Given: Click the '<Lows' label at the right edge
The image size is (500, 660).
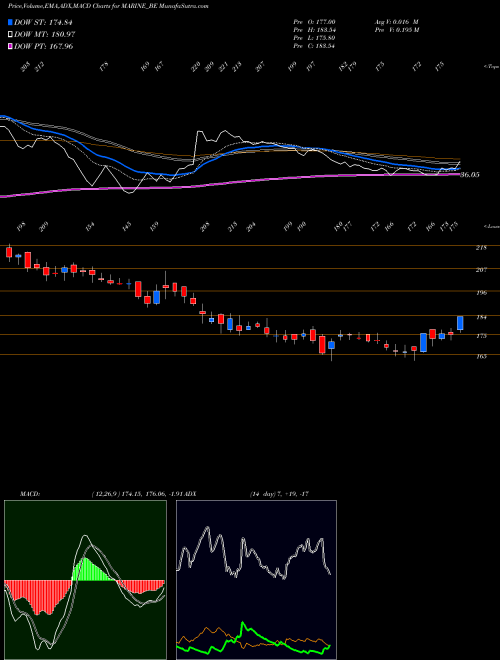Looking at the screenshot, I should tap(491, 226).
